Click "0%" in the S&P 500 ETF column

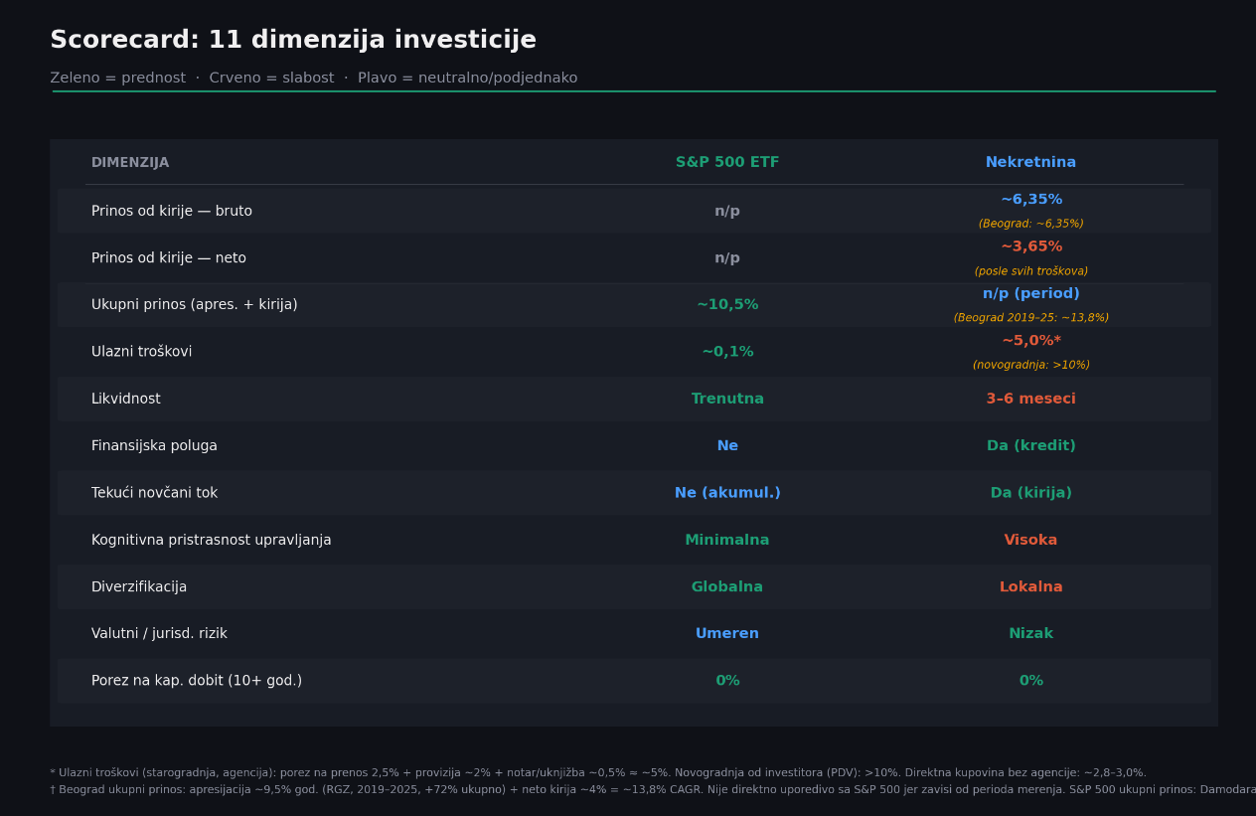pyautogui.click(x=727, y=681)
